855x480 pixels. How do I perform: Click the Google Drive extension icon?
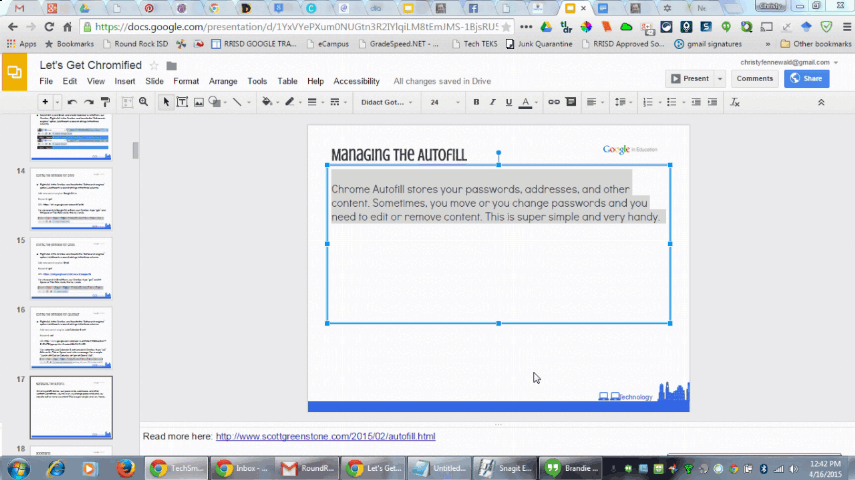546,26
